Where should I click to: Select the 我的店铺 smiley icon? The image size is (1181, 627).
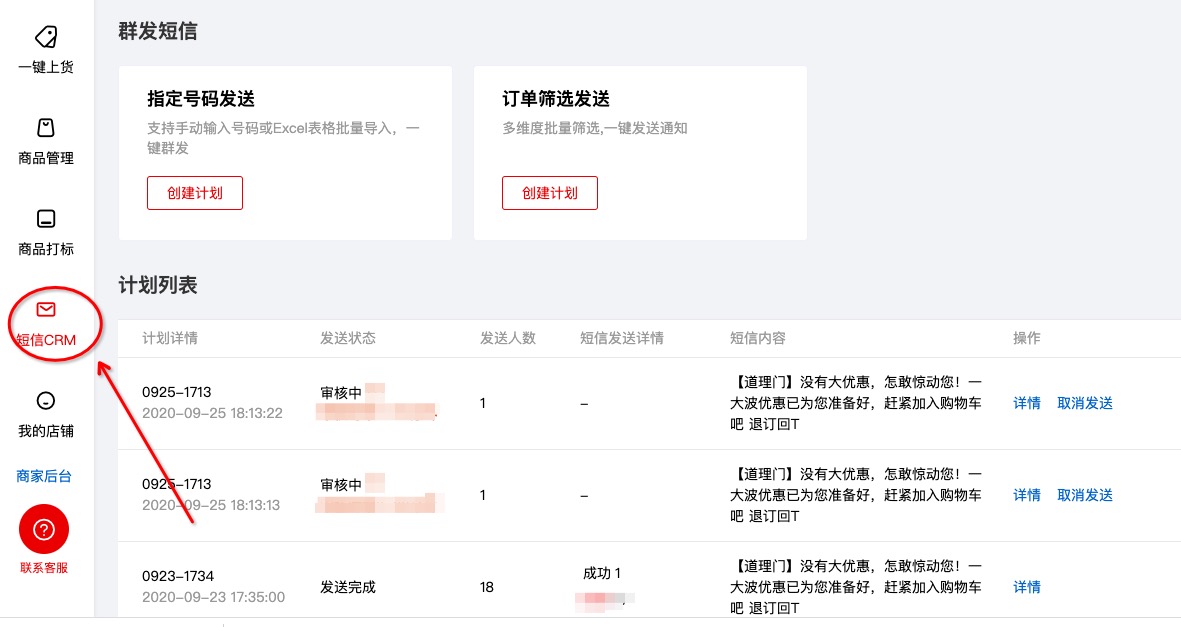pyautogui.click(x=43, y=400)
